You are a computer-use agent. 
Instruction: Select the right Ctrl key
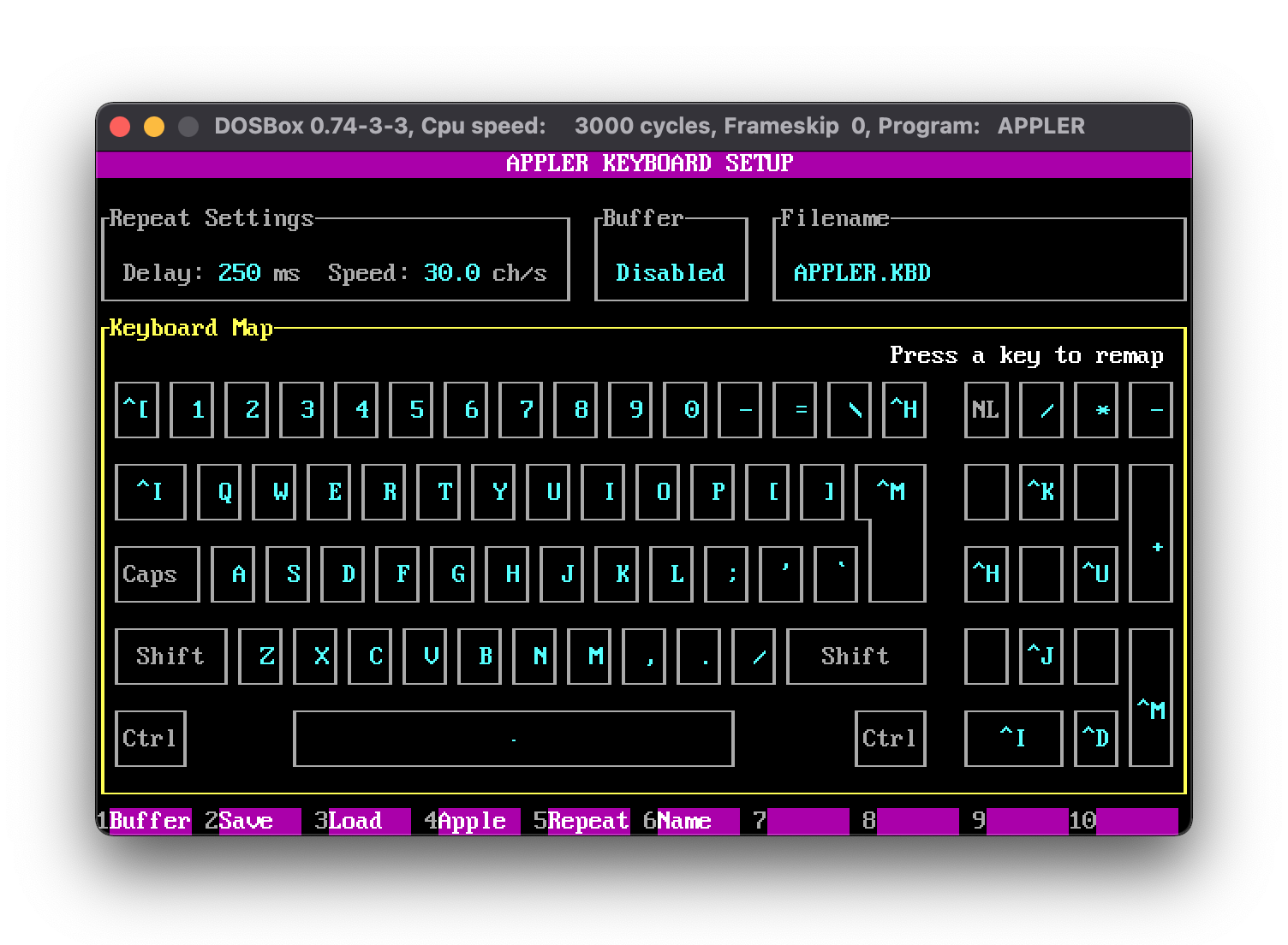(891, 739)
